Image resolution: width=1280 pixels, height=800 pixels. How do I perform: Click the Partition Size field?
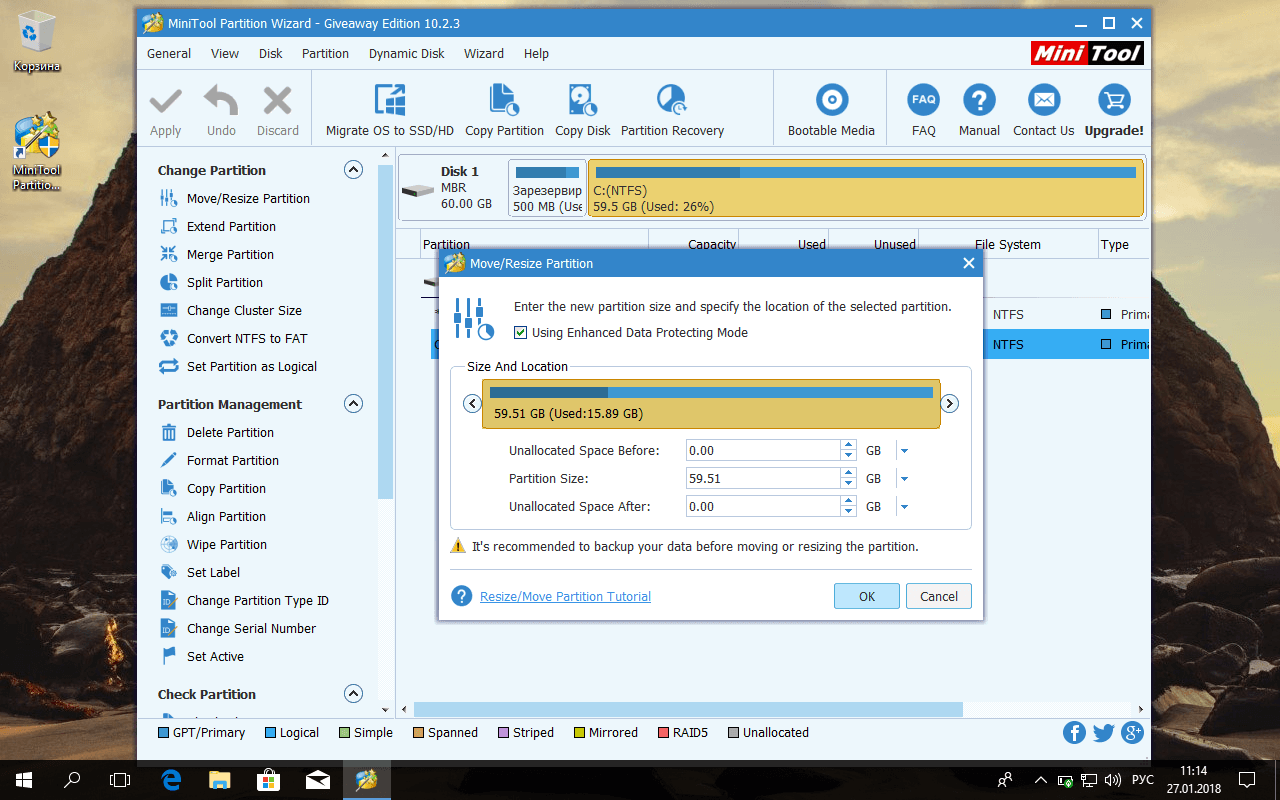click(x=762, y=479)
